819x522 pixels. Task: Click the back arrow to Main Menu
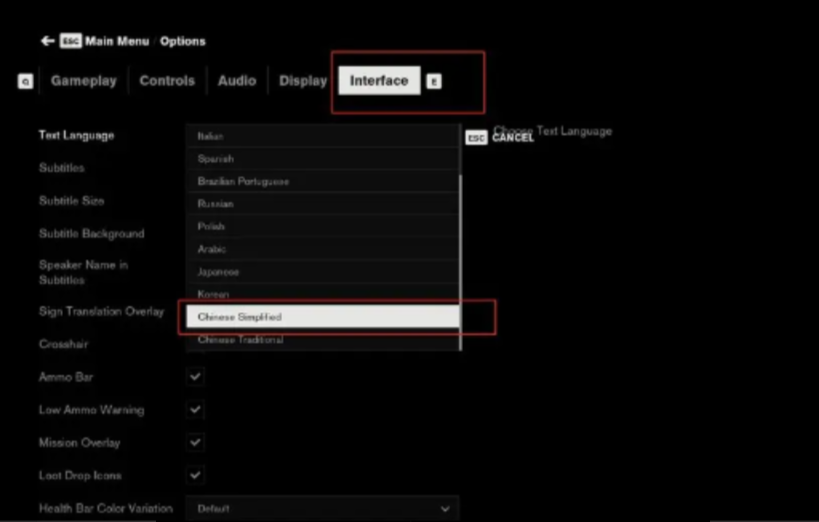(x=47, y=41)
